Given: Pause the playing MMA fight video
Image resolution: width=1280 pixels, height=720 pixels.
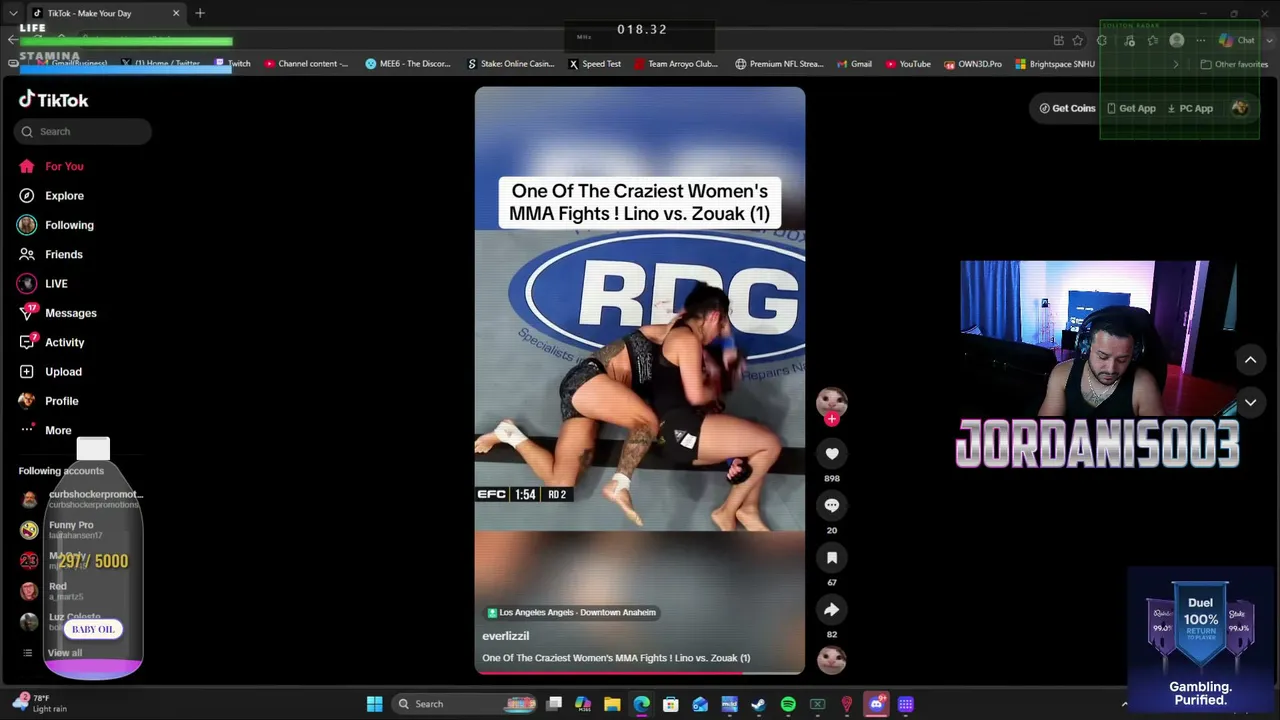Looking at the screenshot, I should pyautogui.click(x=640, y=380).
